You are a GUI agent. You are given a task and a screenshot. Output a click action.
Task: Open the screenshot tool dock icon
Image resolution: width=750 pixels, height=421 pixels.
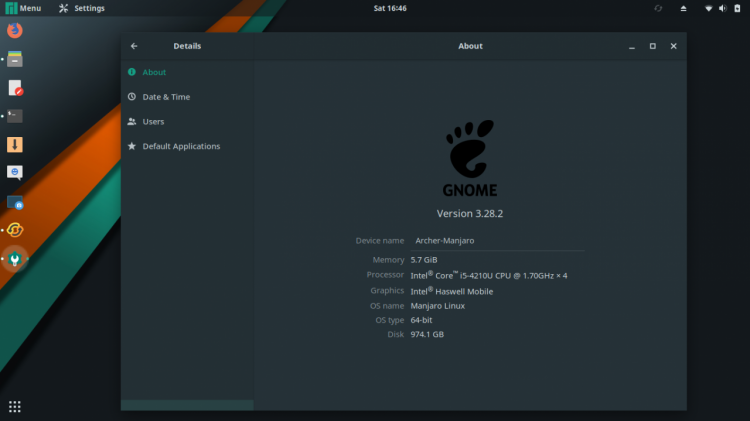[15, 202]
